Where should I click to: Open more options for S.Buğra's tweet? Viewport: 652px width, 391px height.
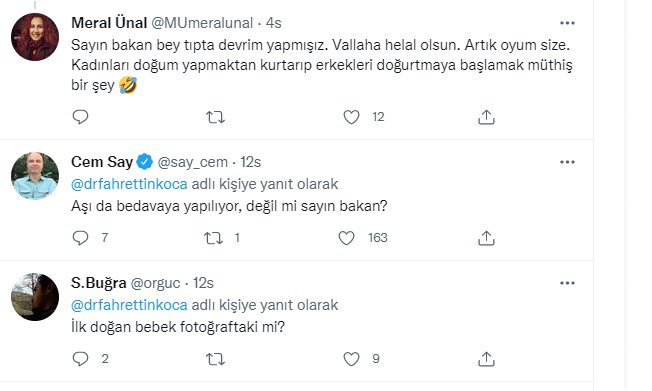pos(567,283)
